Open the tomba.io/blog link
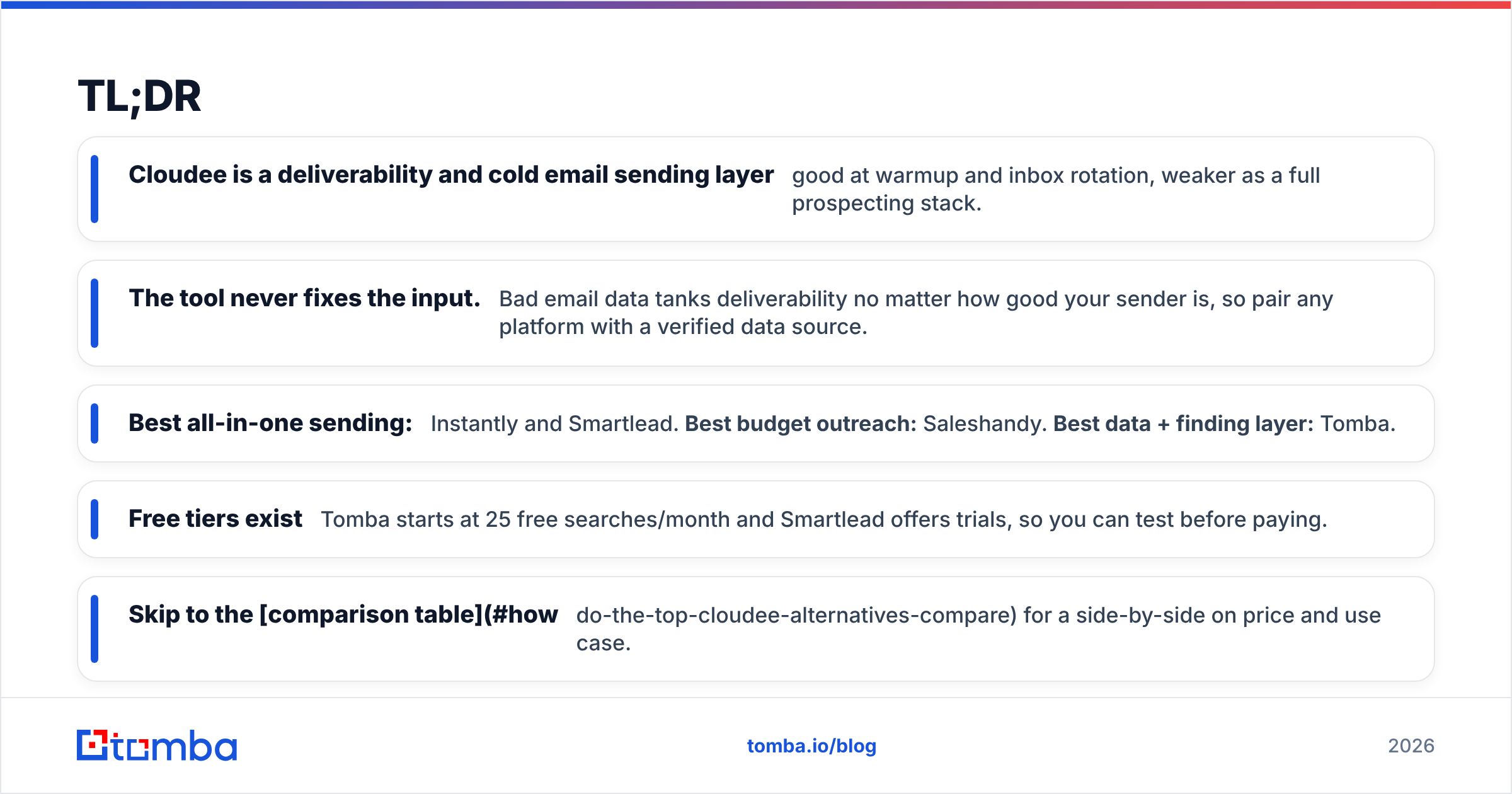Image resolution: width=1512 pixels, height=794 pixels. (811, 746)
